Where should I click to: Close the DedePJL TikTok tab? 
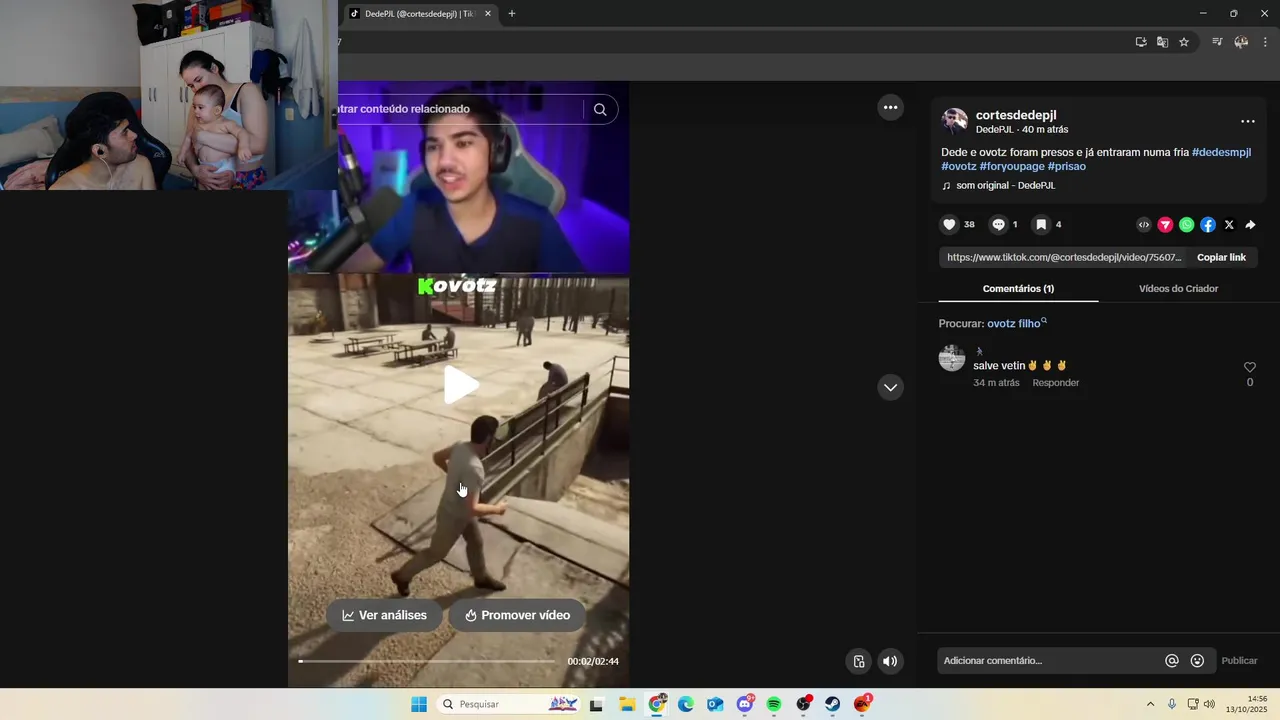point(488,14)
